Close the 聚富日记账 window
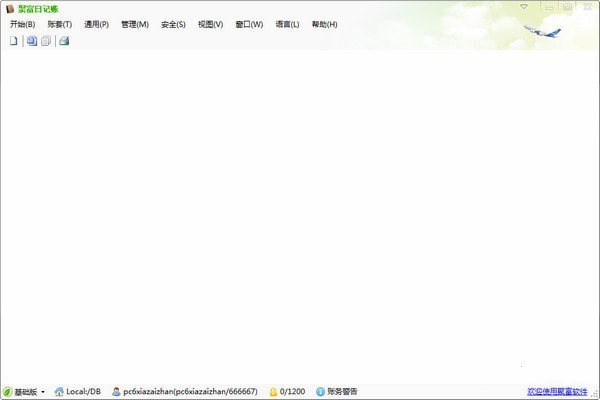Image resolution: width=600 pixels, height=400 pixels. [587, 7]
